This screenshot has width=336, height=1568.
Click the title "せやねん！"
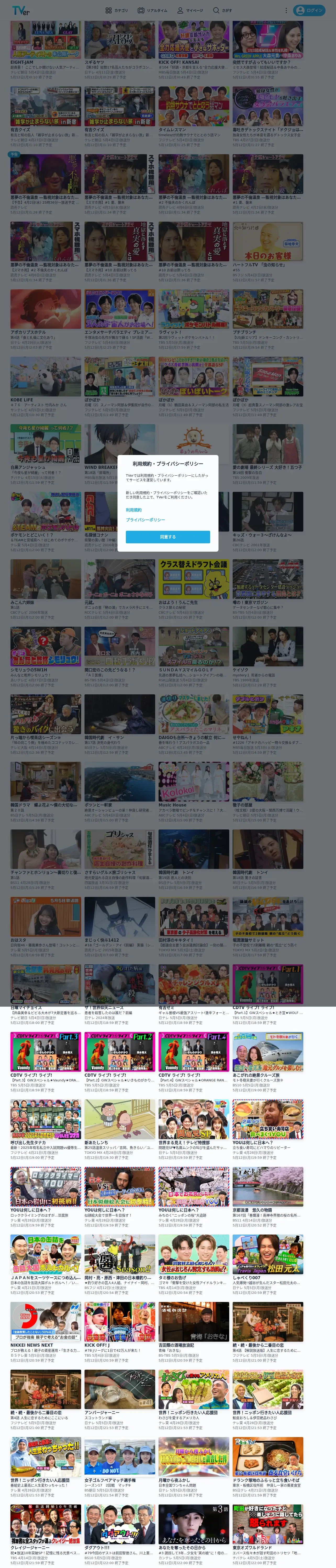242,738
